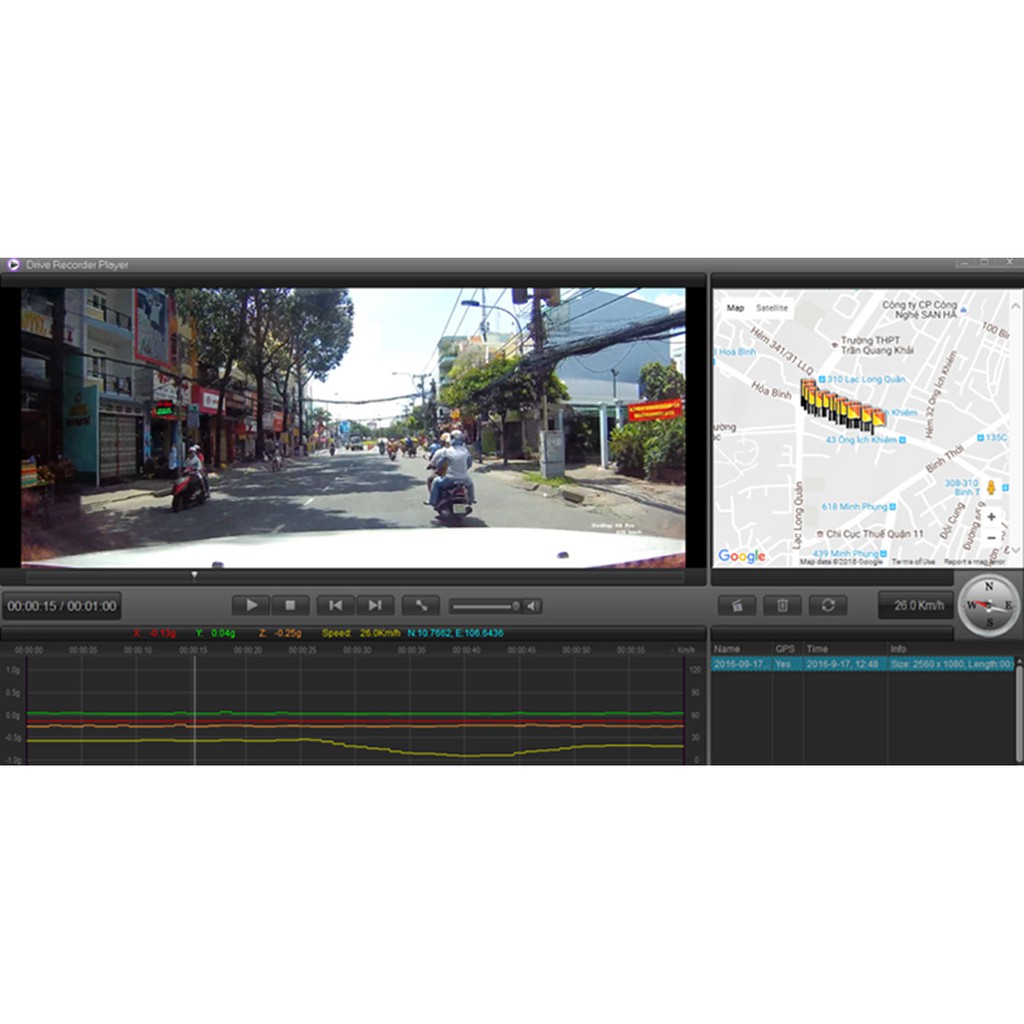Click the video seek bar position marker
This screenshot has height=1024, width=1024.
click(194, 575)
